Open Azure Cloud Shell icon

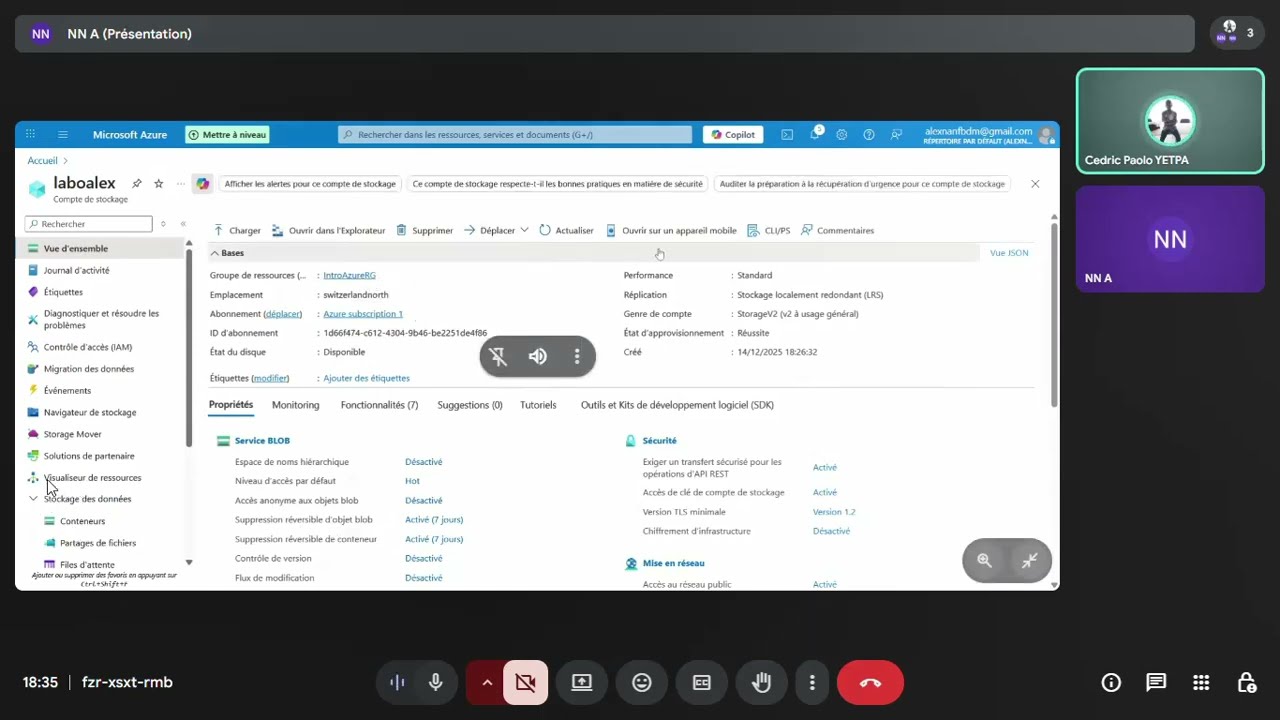[x=787, y=134]
